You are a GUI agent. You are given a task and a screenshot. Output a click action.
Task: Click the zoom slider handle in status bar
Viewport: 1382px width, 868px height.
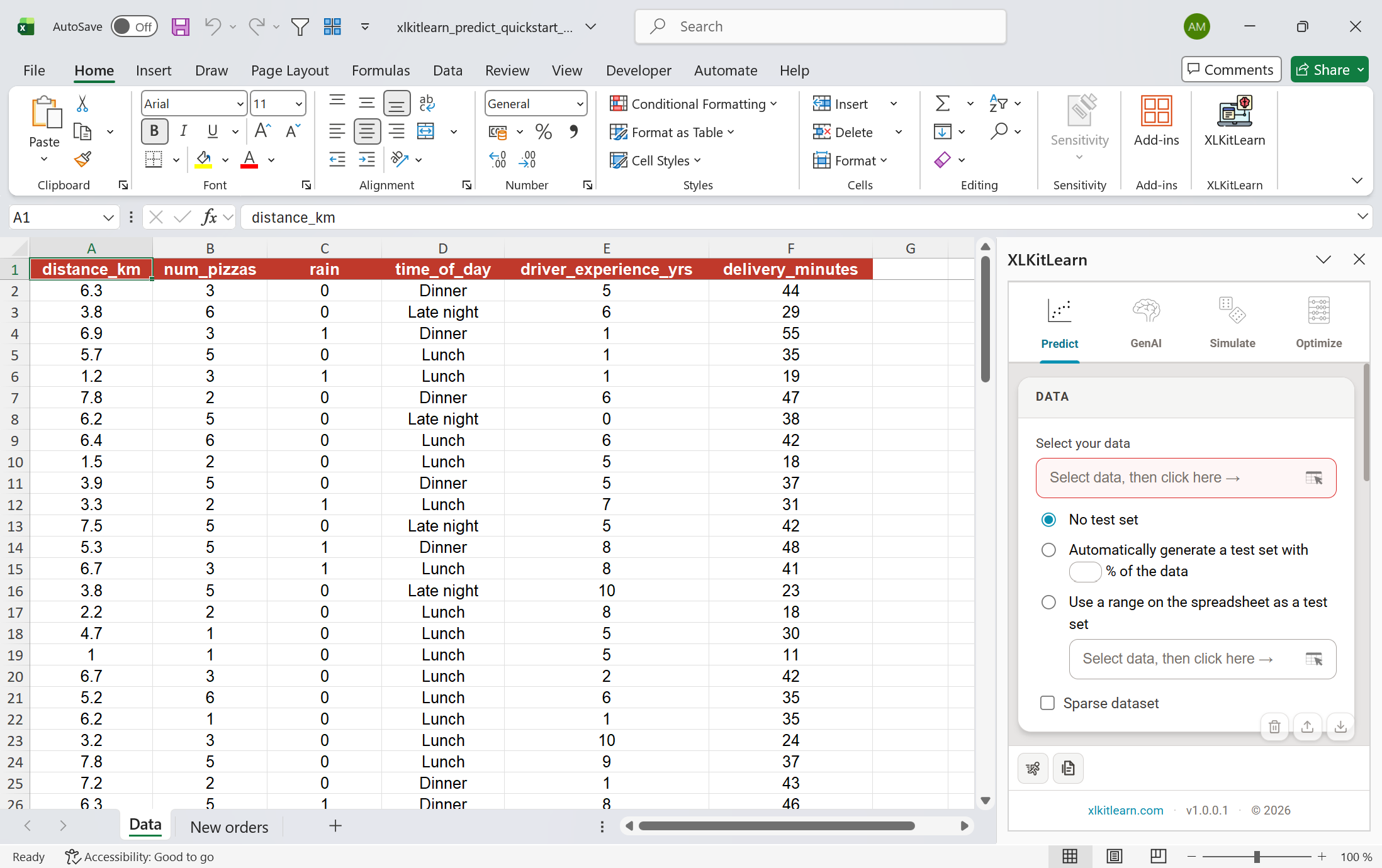tap(1257, 857)
